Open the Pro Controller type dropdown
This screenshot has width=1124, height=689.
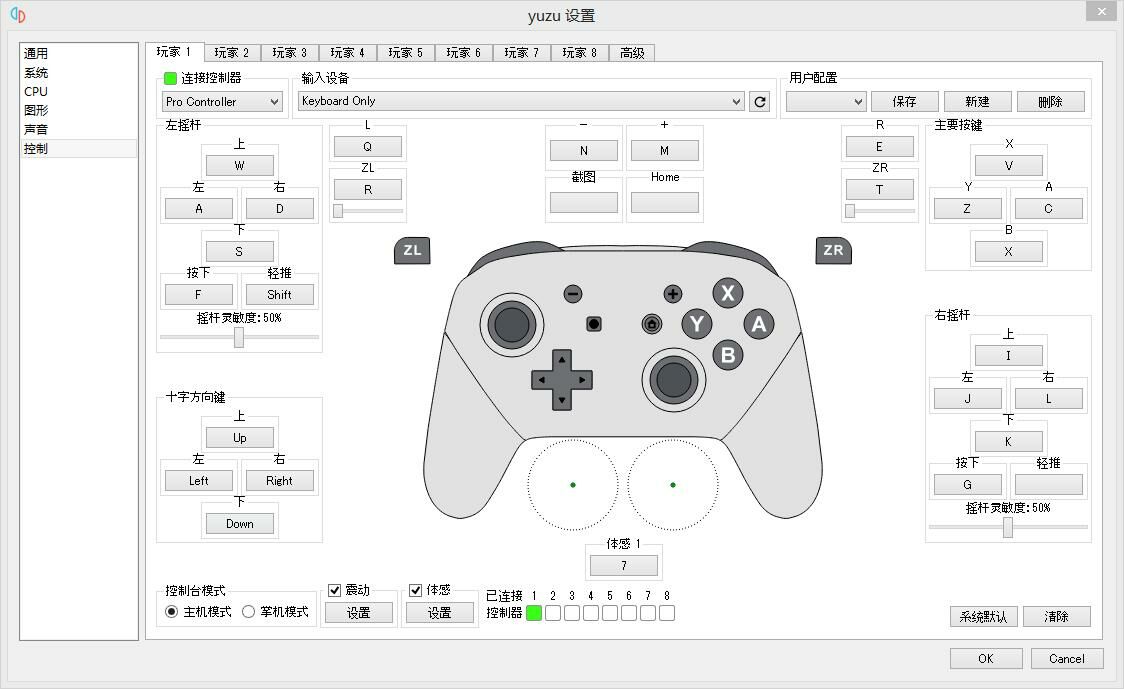pyautogui.click(x=222, y=102)
